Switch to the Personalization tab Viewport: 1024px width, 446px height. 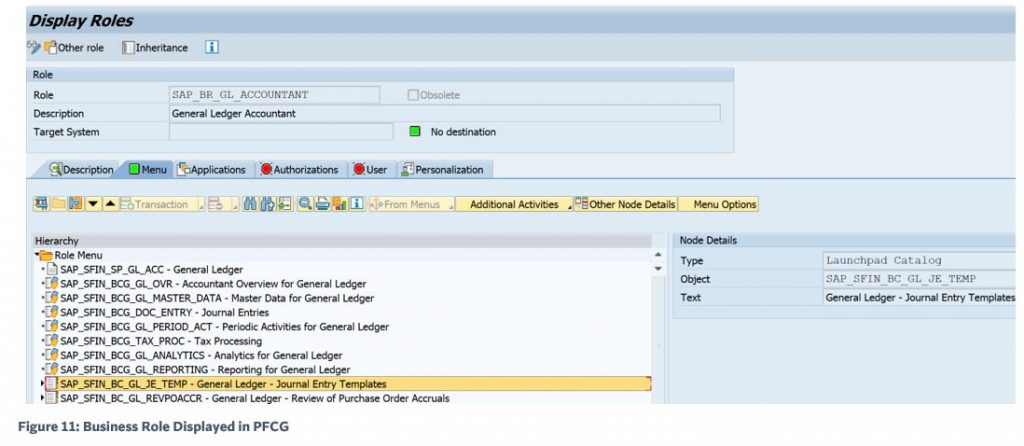[443, 170]
